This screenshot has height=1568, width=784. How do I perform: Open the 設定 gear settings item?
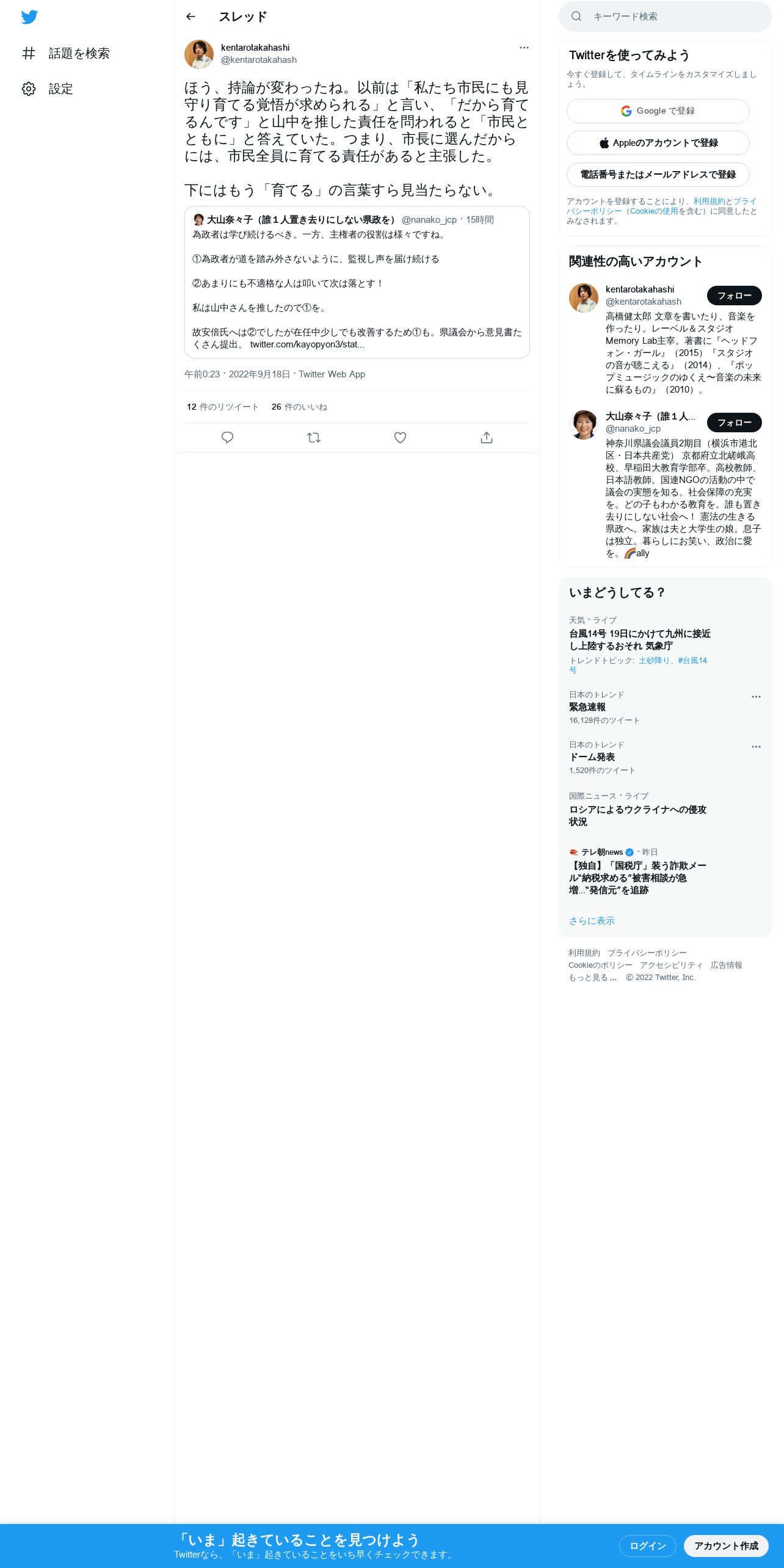(48, 89)
